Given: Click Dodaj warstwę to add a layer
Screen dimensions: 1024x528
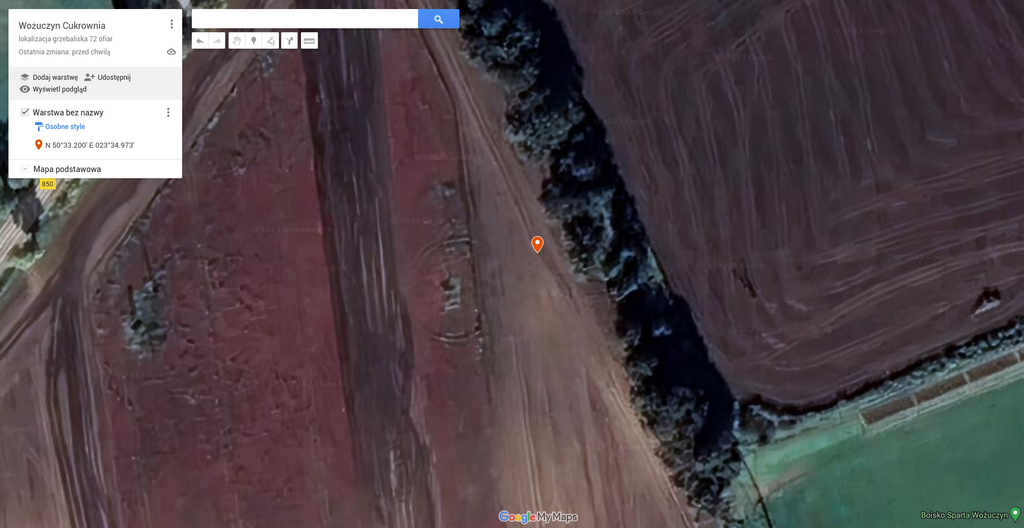Looking at the screenshot, I should point(54,77).
